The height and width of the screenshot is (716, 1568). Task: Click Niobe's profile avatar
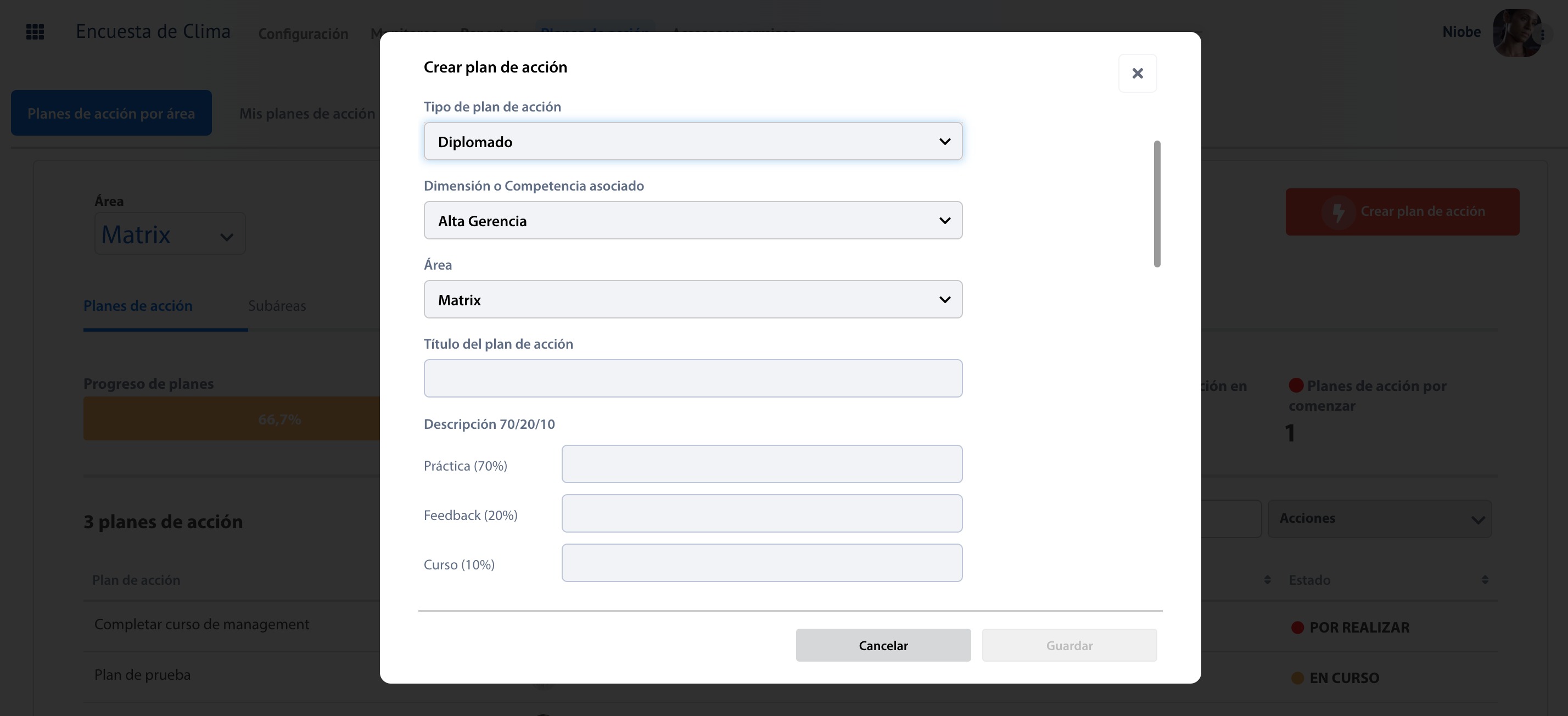point(1516,33)
